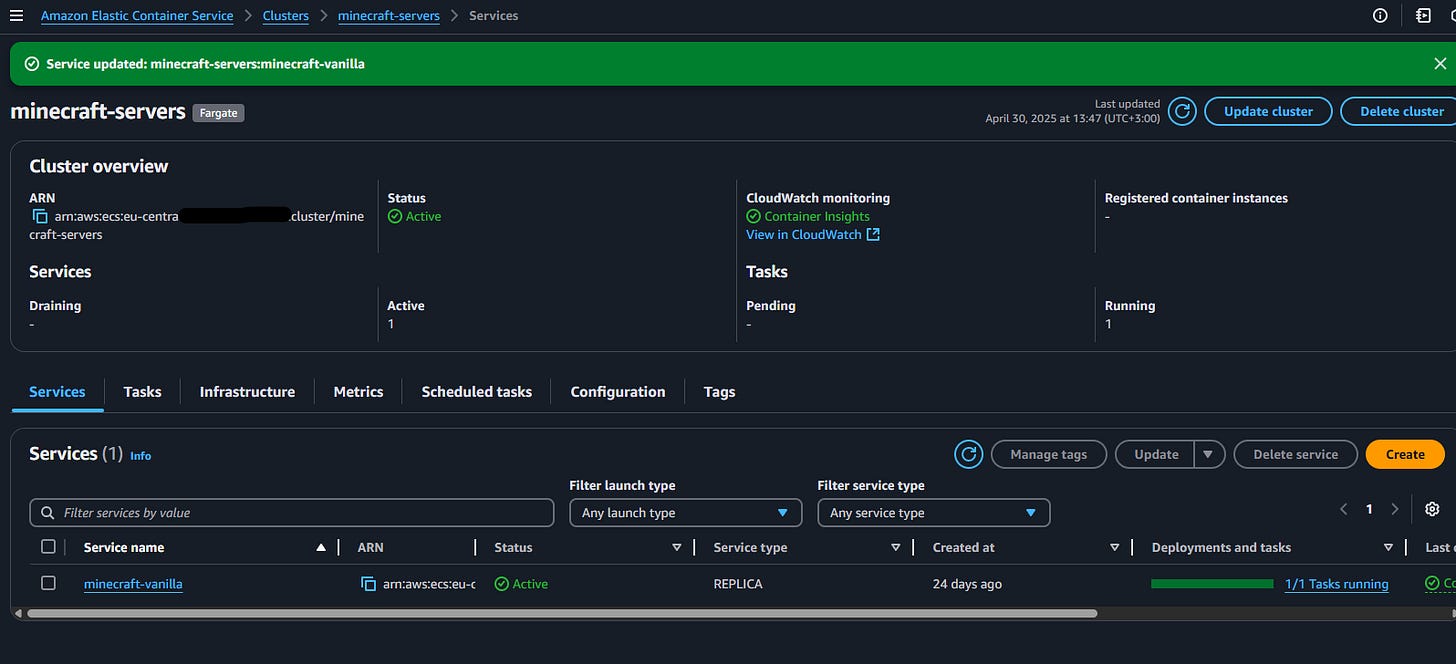Open Status column sort menu
The image size is (1456, 664).
tap(676, 547)
